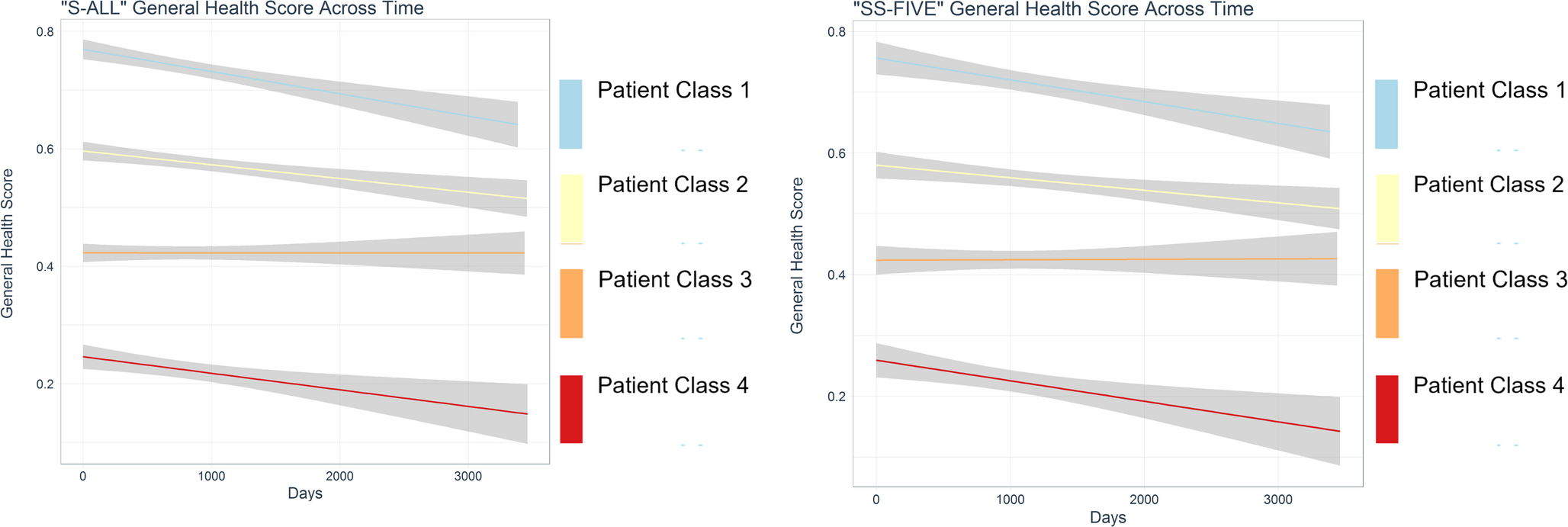Screen dimensions: 1568x527
Task: Click the "Days" x-axis label of SS-FIVE chart
Action: (x=1107, y=518)
